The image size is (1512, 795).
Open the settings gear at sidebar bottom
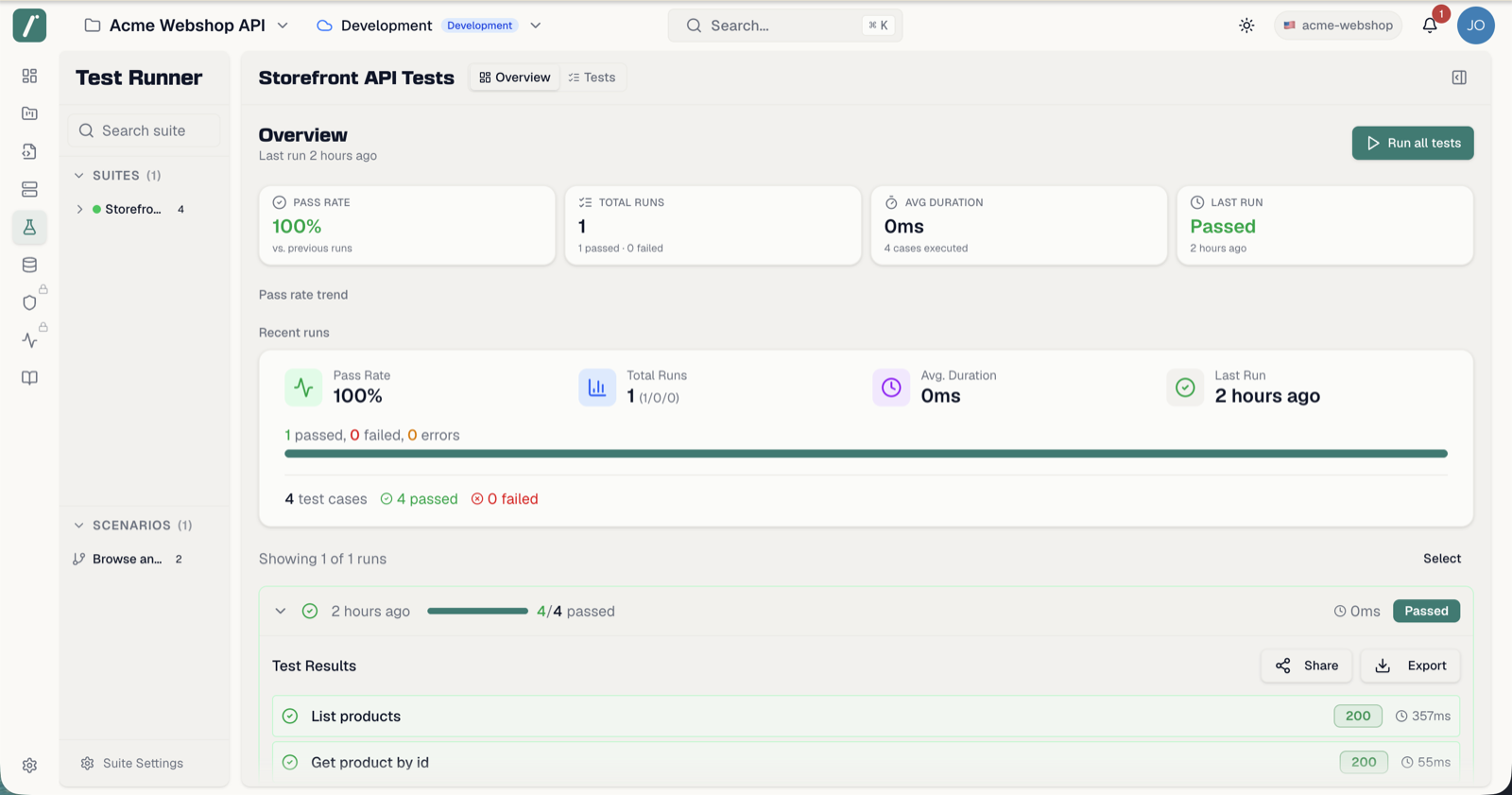29,765
